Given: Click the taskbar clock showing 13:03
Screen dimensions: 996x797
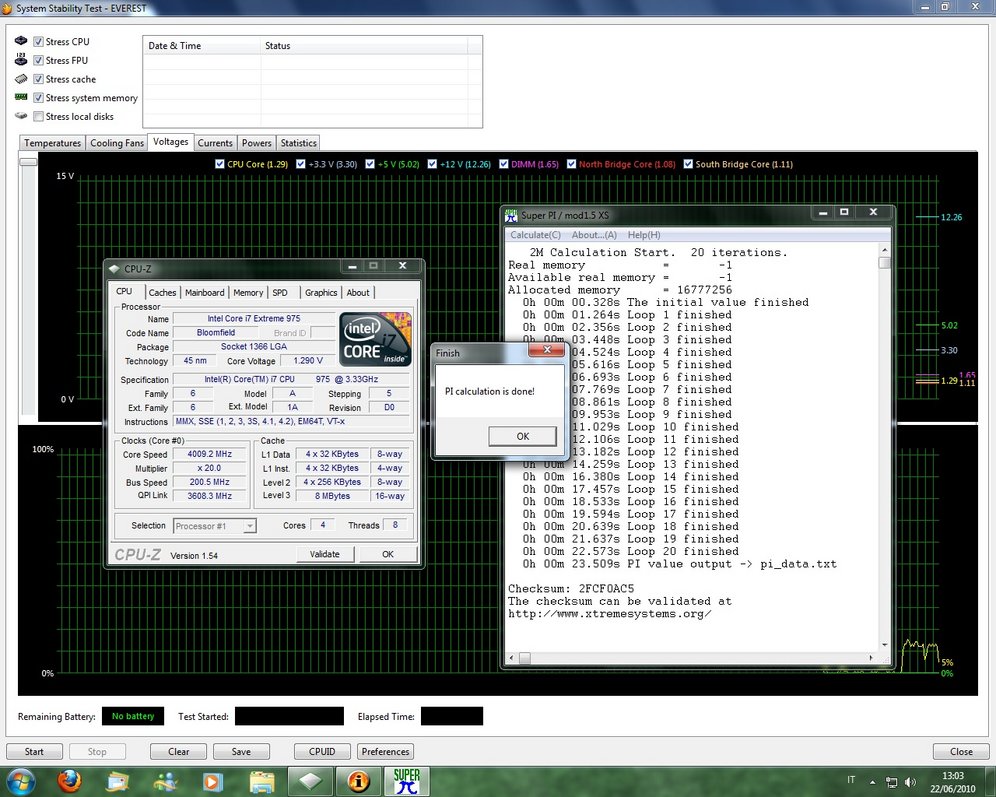Looking at the screenshot, I should click(953, 775).
